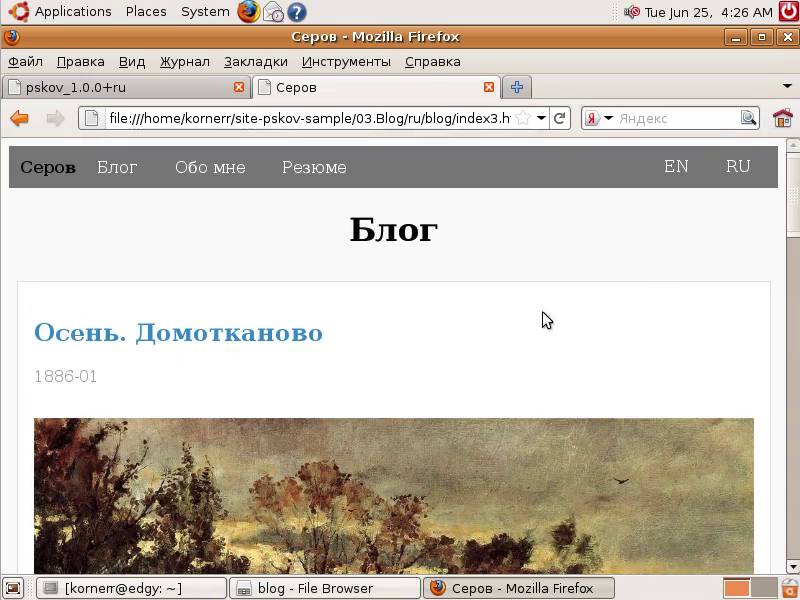This screenshot has height=600, width=800.
Task: Click the Яндекс search input field
Action: point(675,118)
